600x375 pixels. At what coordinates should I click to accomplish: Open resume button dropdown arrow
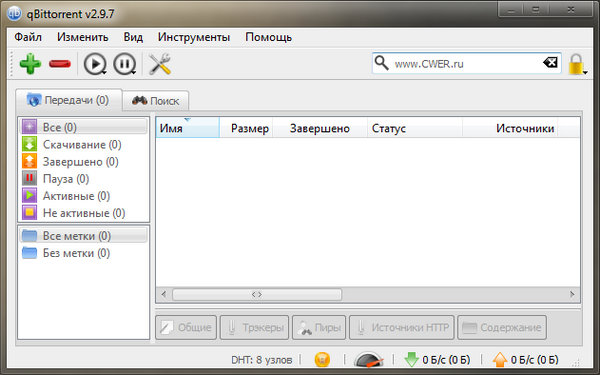(104, 72)
